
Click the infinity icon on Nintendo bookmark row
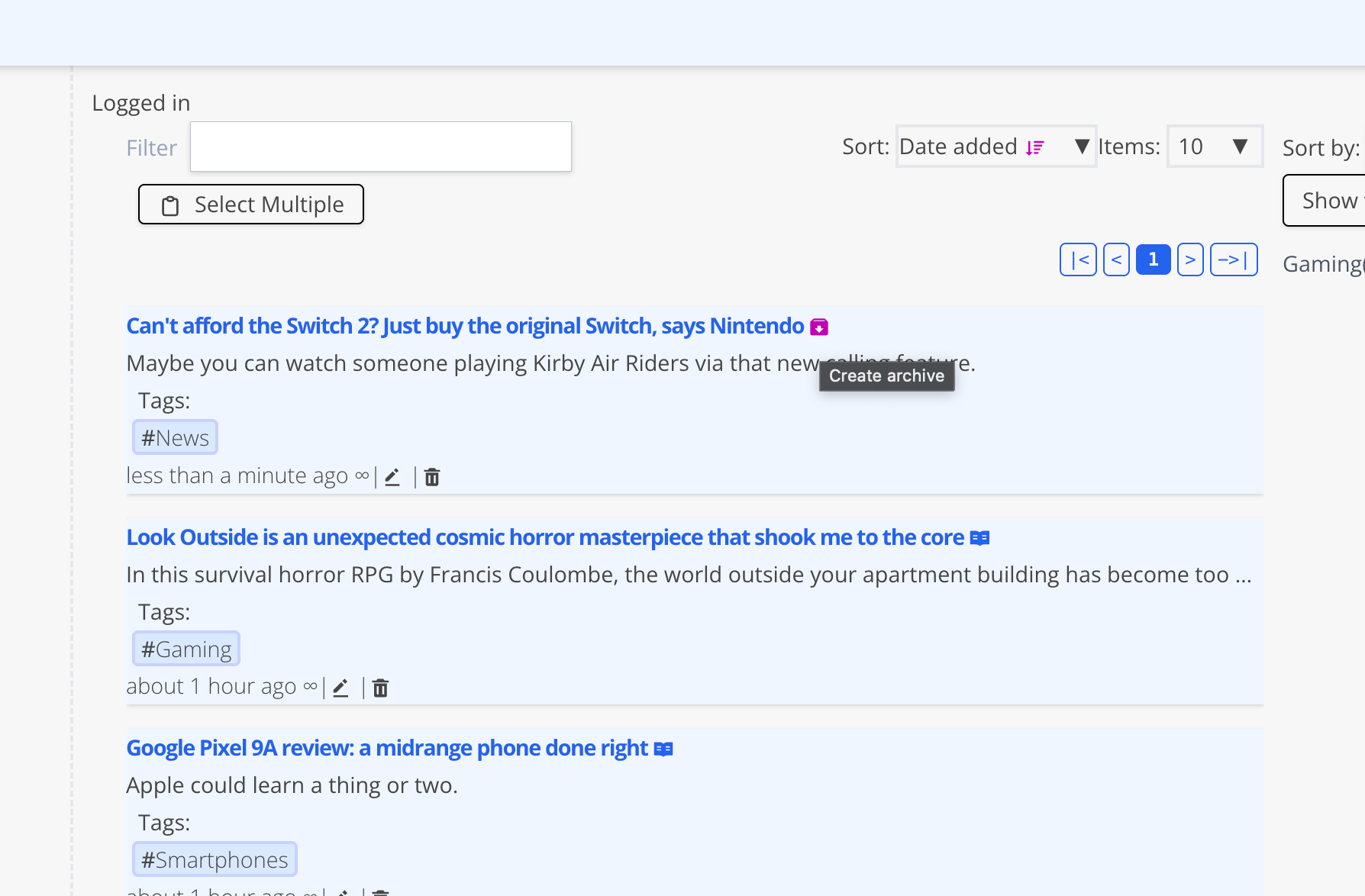pyautogui.click(x=362, y=475)
